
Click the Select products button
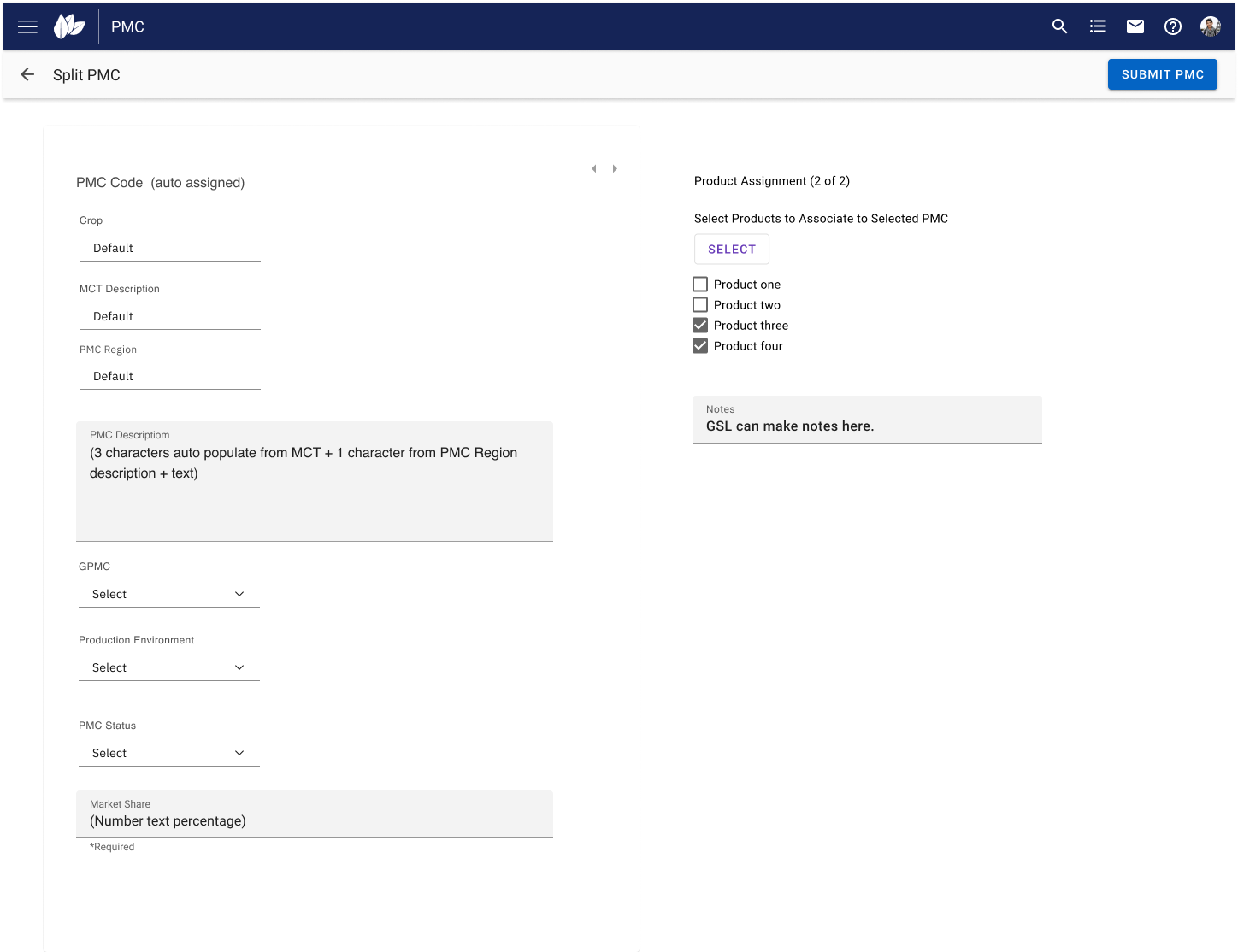pyautogui.click(x=732, y=250)
